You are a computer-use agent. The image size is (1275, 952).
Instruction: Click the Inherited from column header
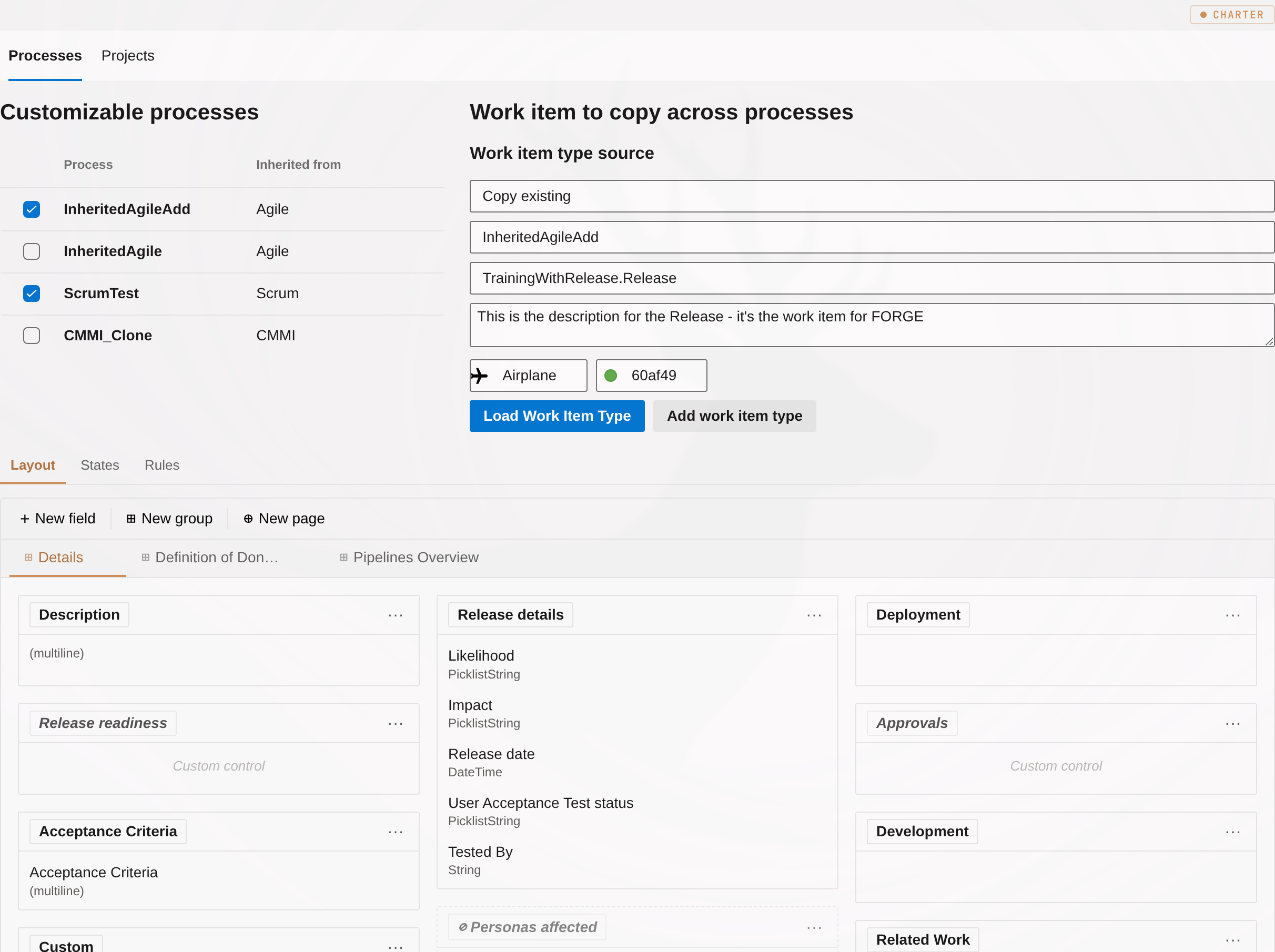[x=298, y=165]
